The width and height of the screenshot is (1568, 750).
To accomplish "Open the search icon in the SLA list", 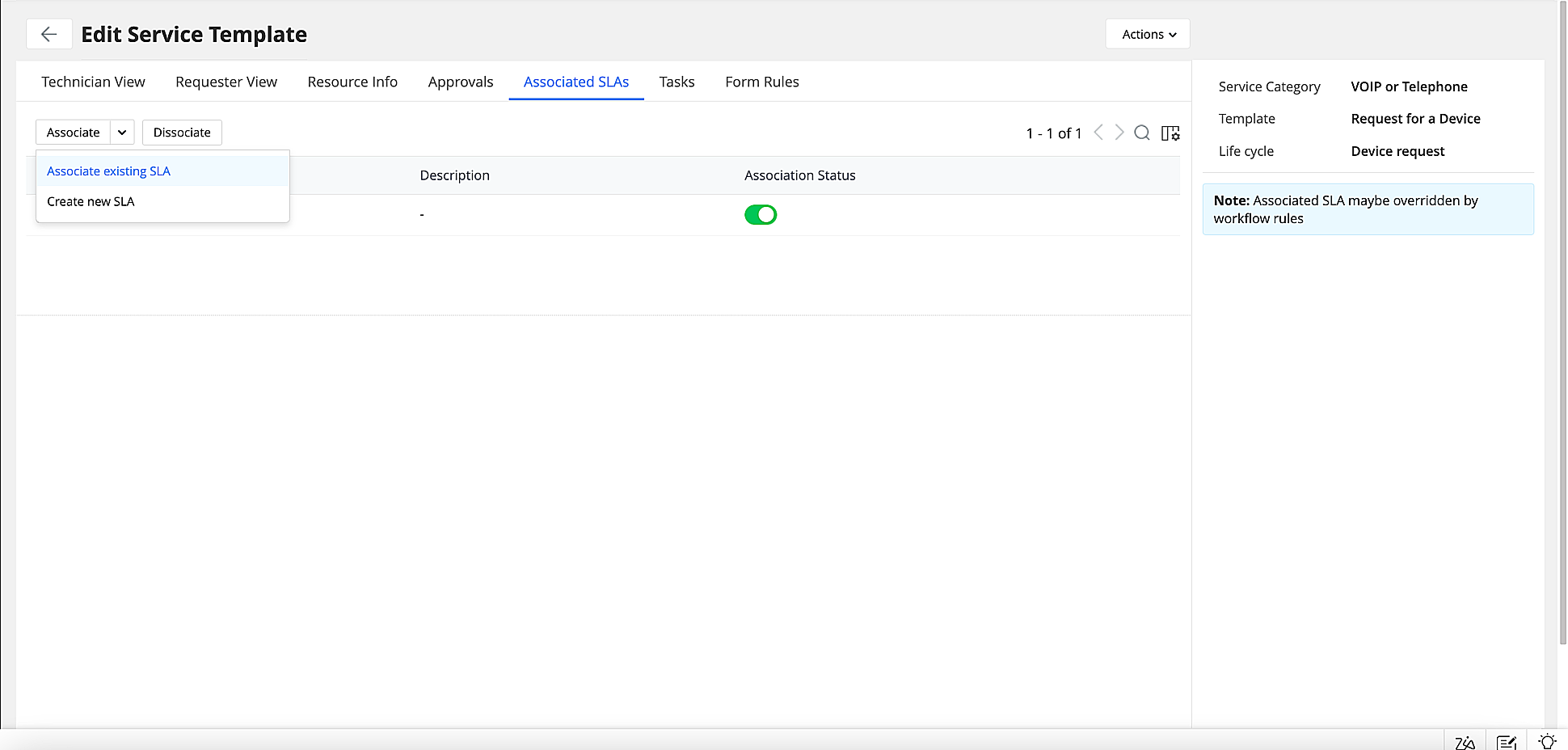I will [x=1142, y=133].
